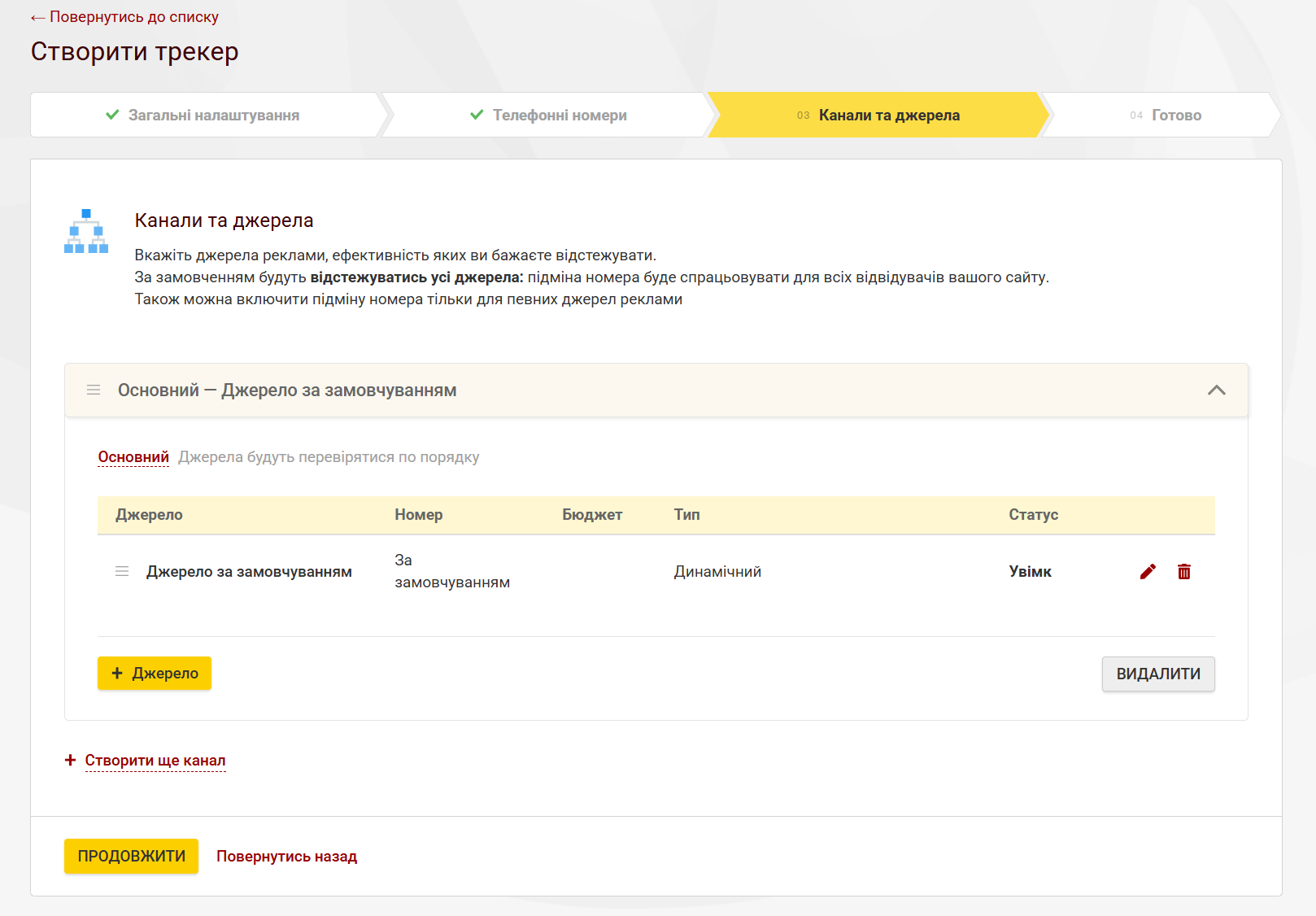Click the ВИДАЛИТИ button
This screenshot has width=1316, height=916.
pyautogui.click(x=1158, y=674)
